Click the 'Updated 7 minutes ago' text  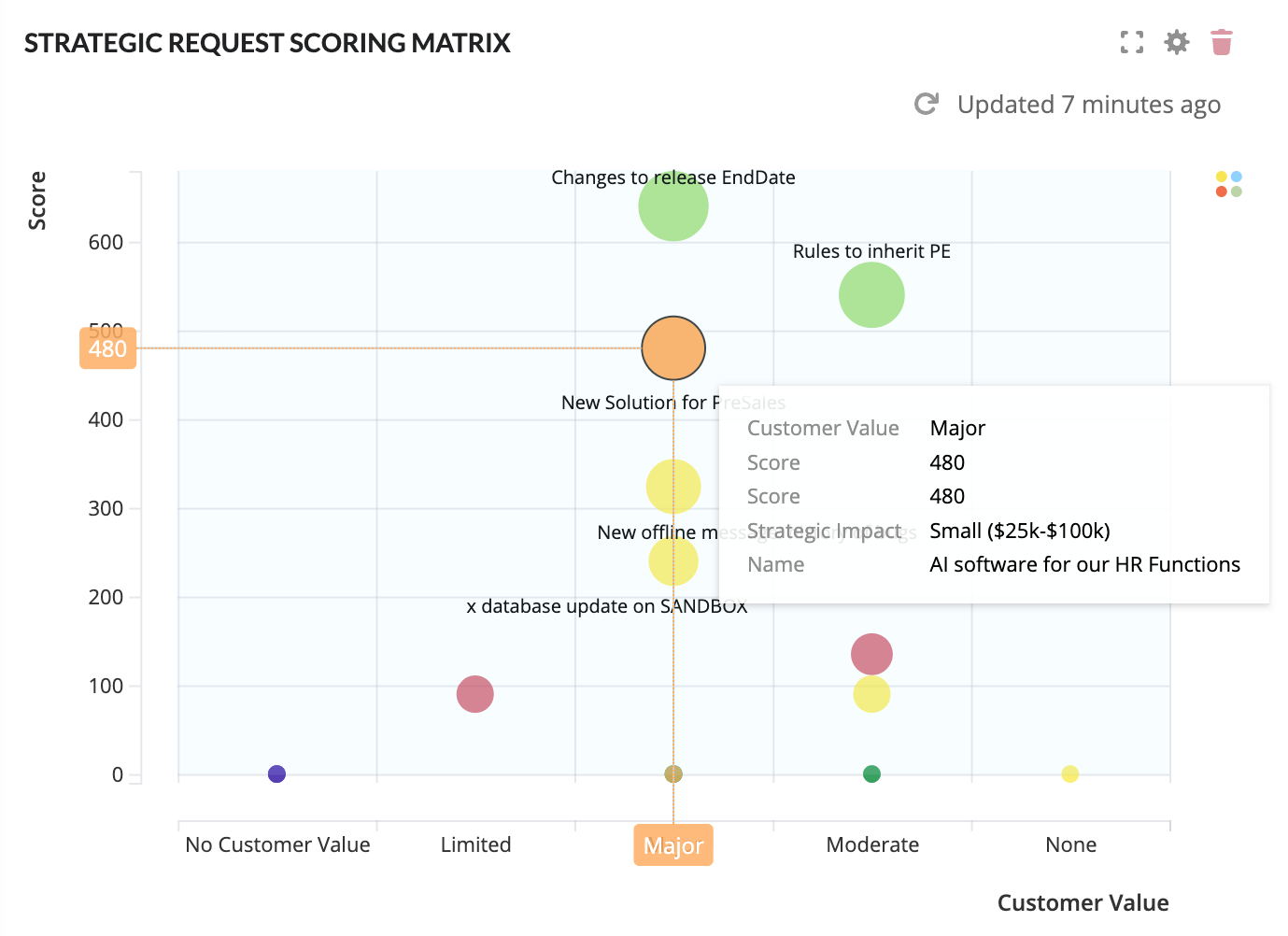[x=1088, y=105]
